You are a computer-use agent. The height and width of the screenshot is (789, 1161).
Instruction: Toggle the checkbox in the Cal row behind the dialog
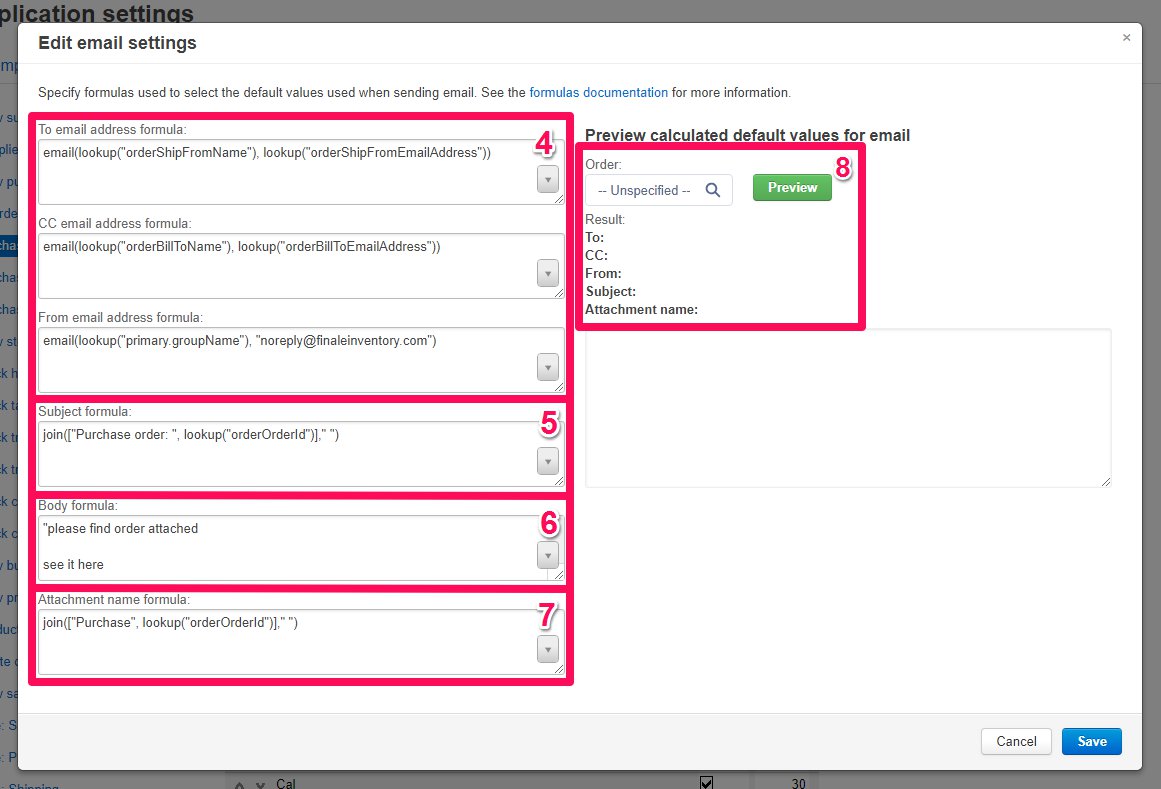pyautogui.click(x=706, y=782)
